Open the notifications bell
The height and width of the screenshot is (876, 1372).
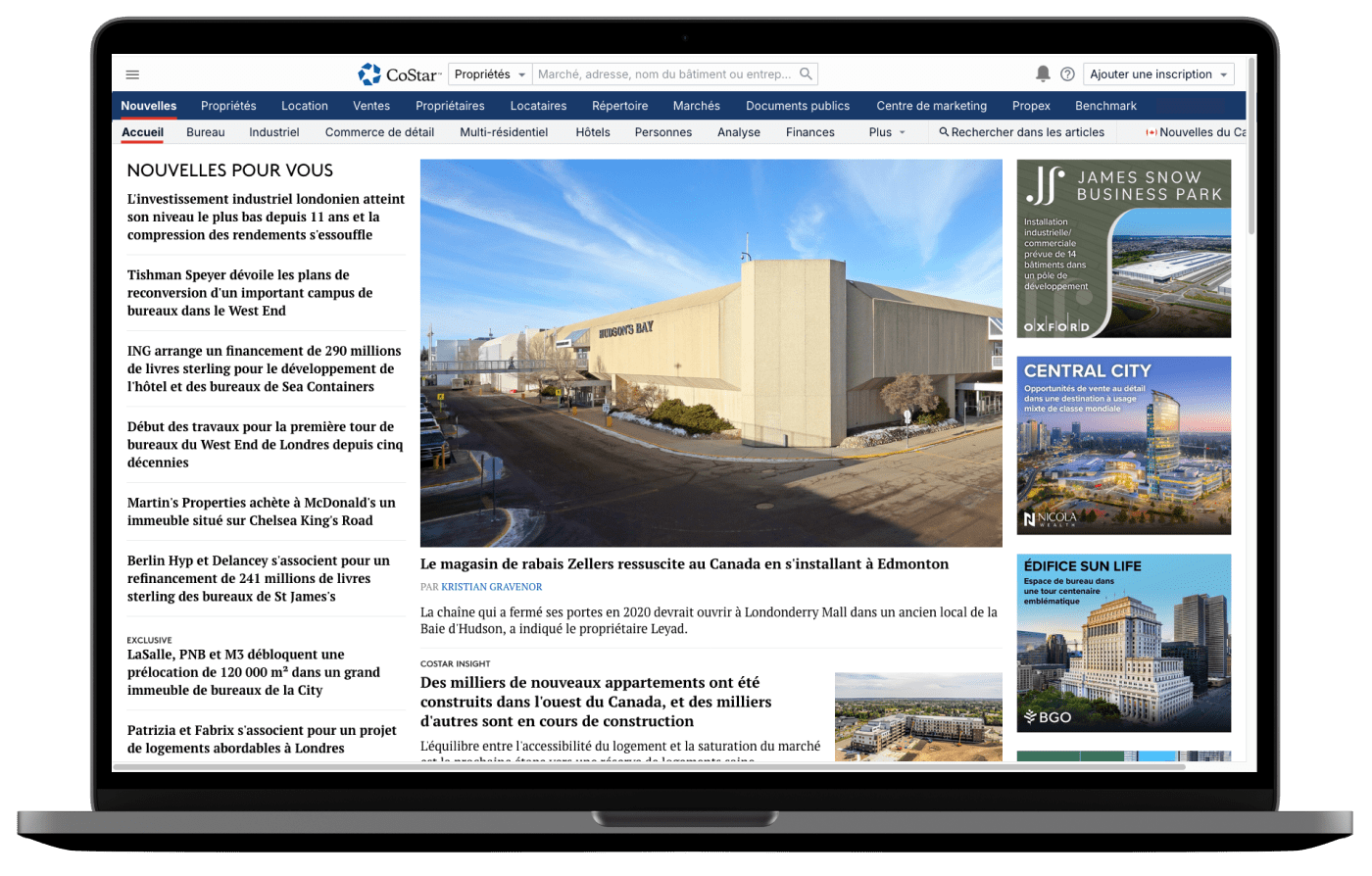(x=1043, y=74)
